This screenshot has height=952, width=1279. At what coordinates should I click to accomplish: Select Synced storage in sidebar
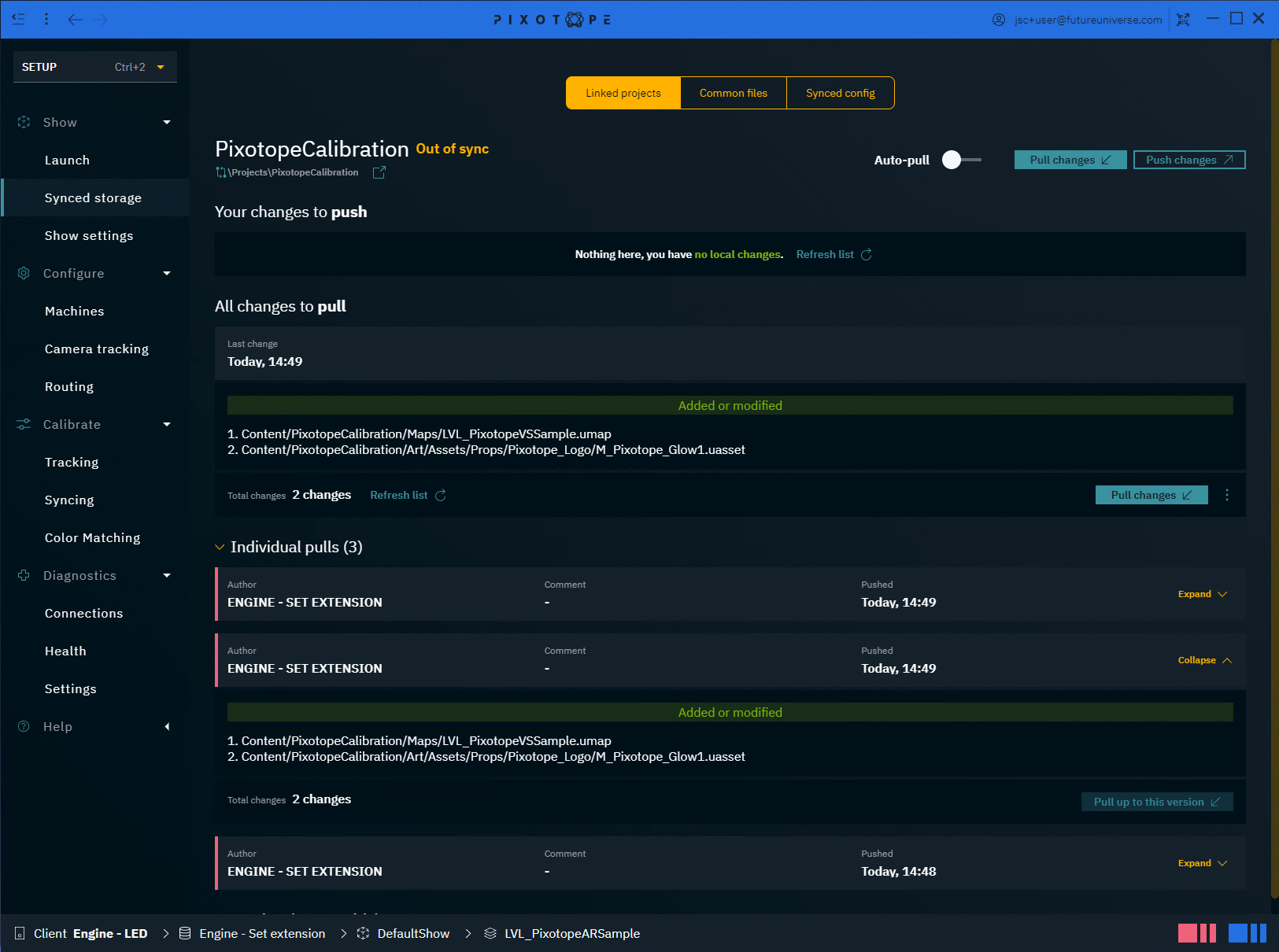click(x=95, y=197)
